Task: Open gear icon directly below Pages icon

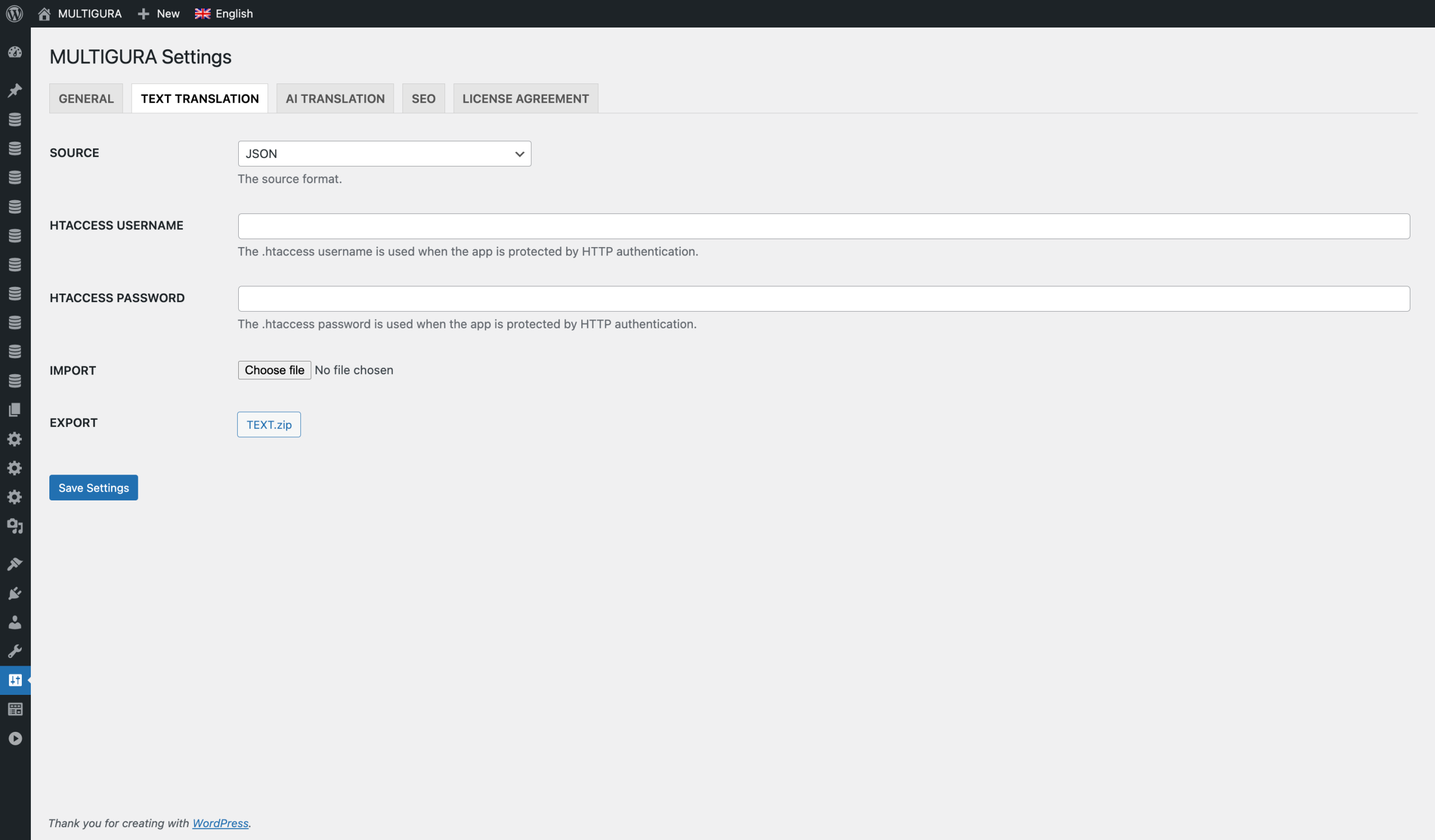Action: [15, 439]
